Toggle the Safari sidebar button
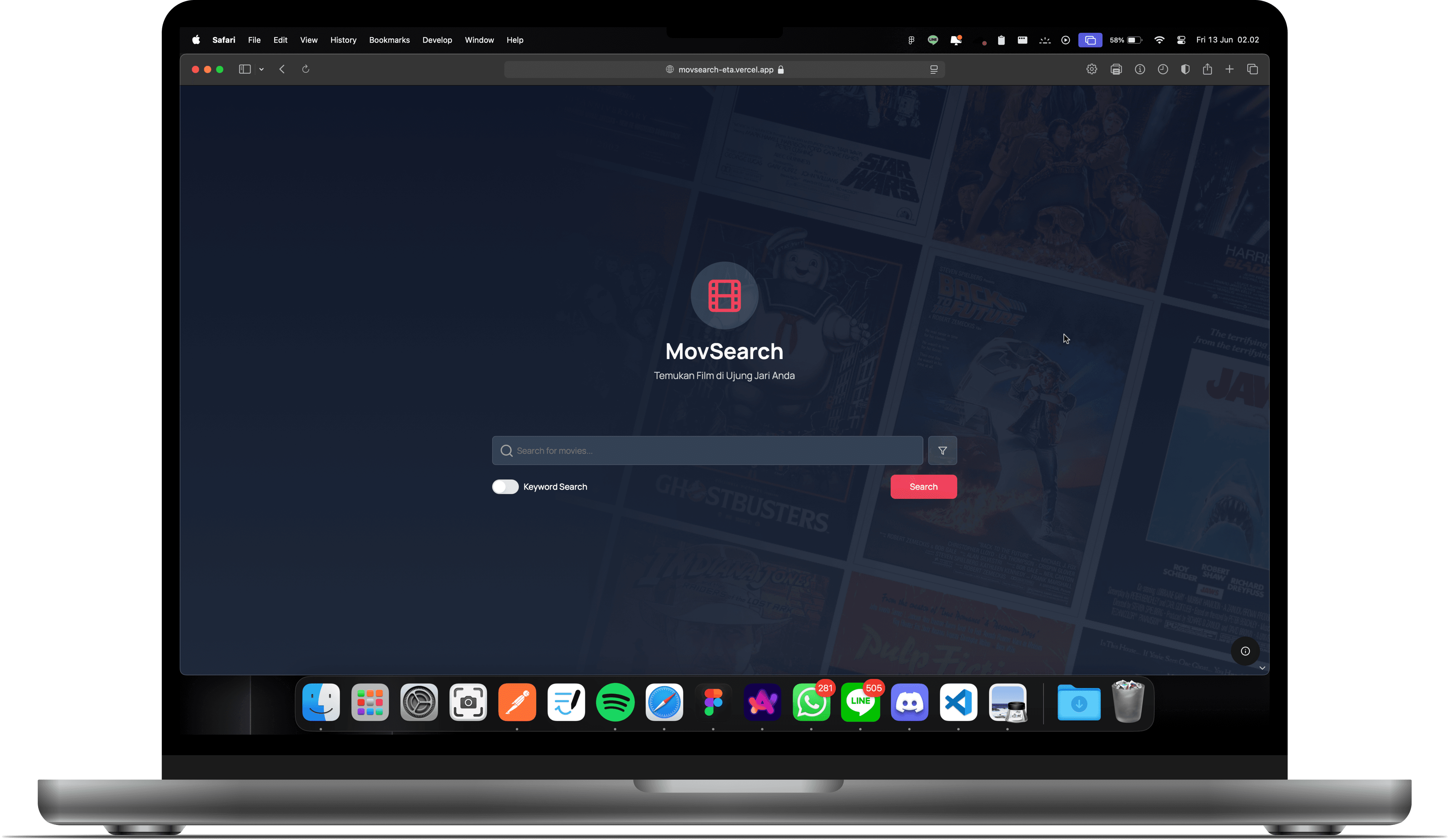Image resolution: width=1449 pixels, height=840 pixels. coord(245,69)
